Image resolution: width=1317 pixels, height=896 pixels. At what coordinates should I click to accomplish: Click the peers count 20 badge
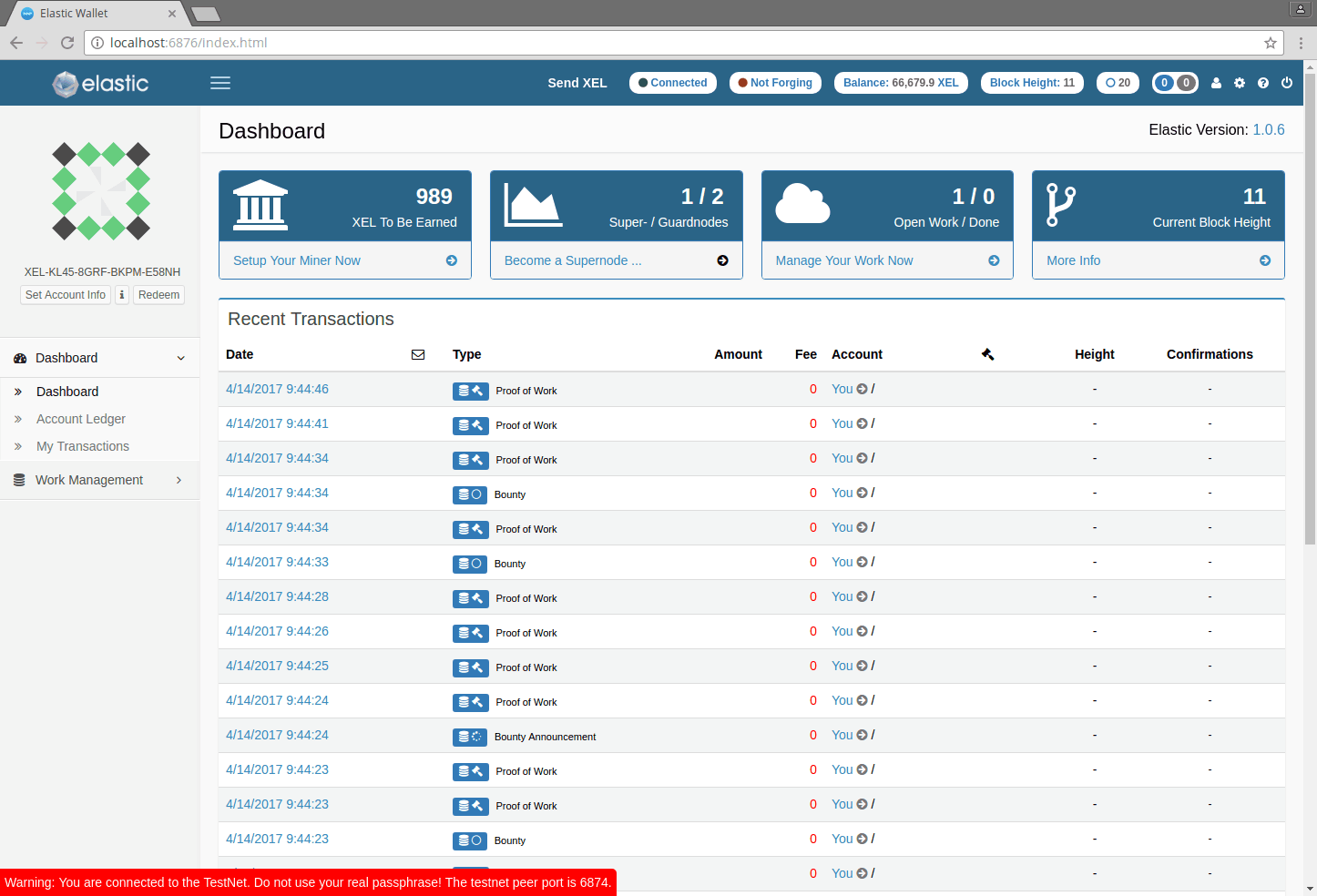[1118, 83]
